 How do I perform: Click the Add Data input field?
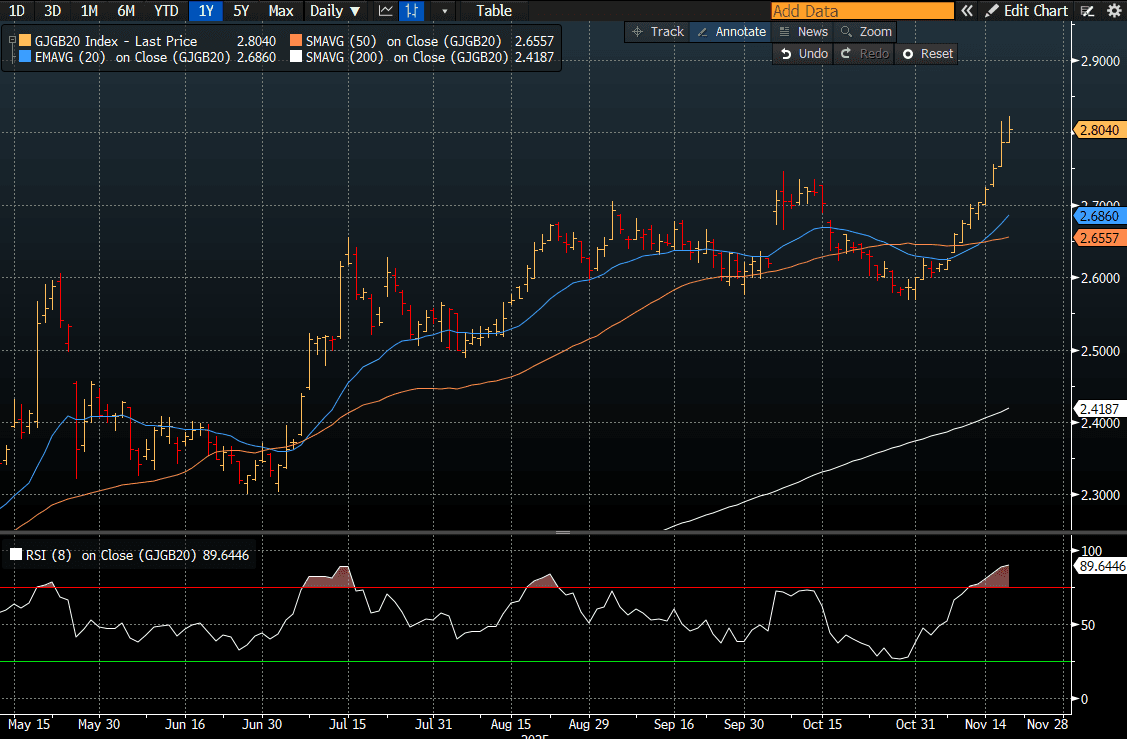[861, 11]
